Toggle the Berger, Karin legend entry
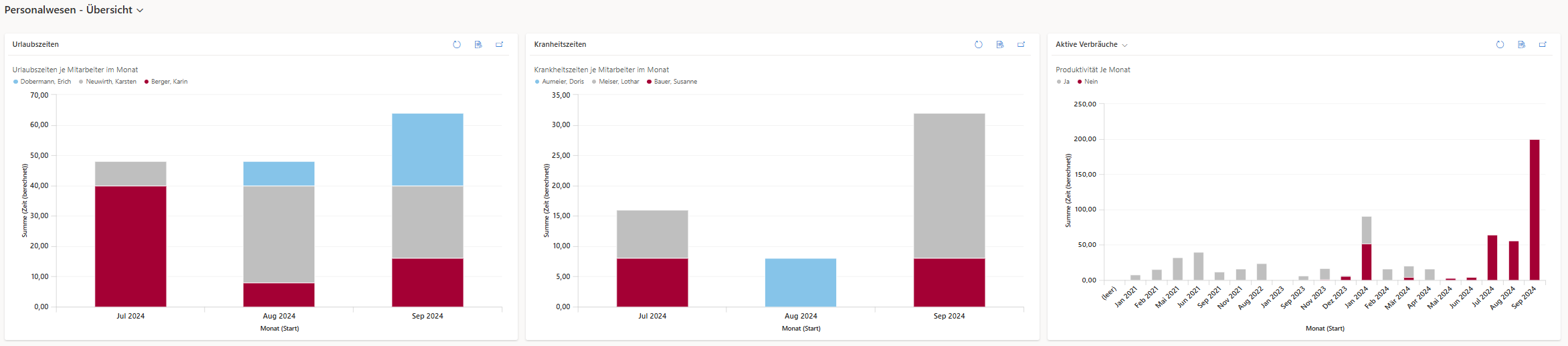The height and width of the screenshot is (346, 1568). point(169,82)
